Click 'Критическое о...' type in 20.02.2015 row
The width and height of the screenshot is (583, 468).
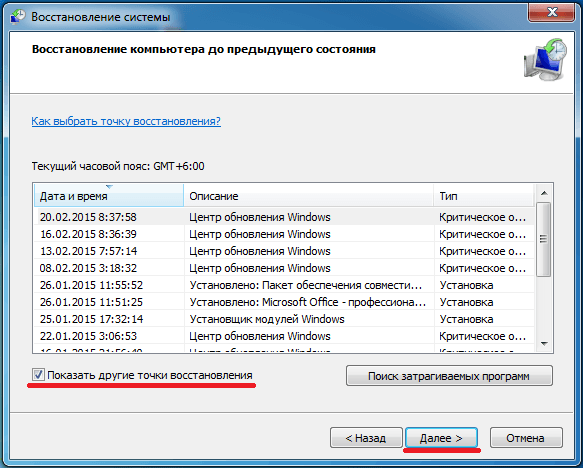[482, 217]
